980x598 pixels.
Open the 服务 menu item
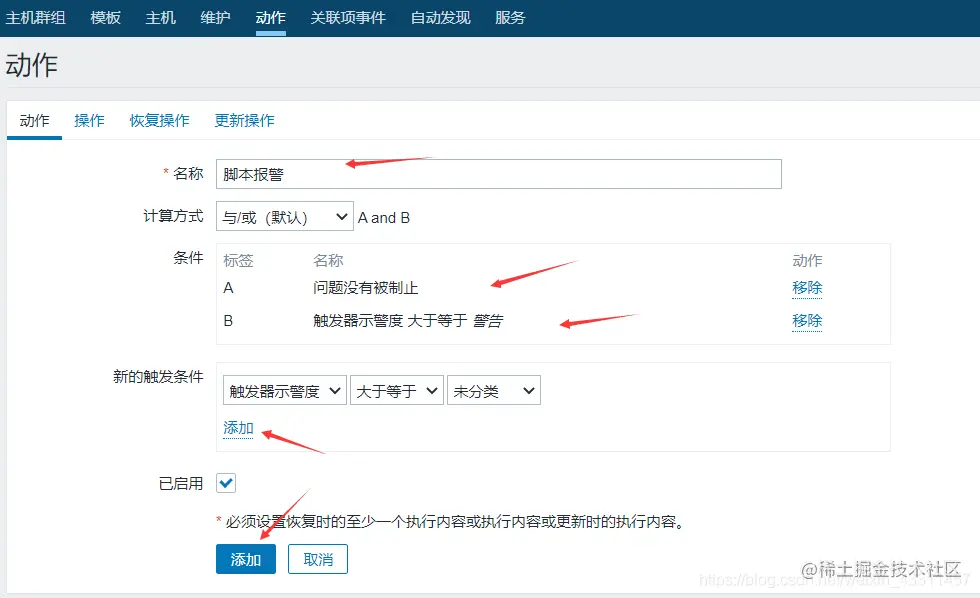coord(511,17)
